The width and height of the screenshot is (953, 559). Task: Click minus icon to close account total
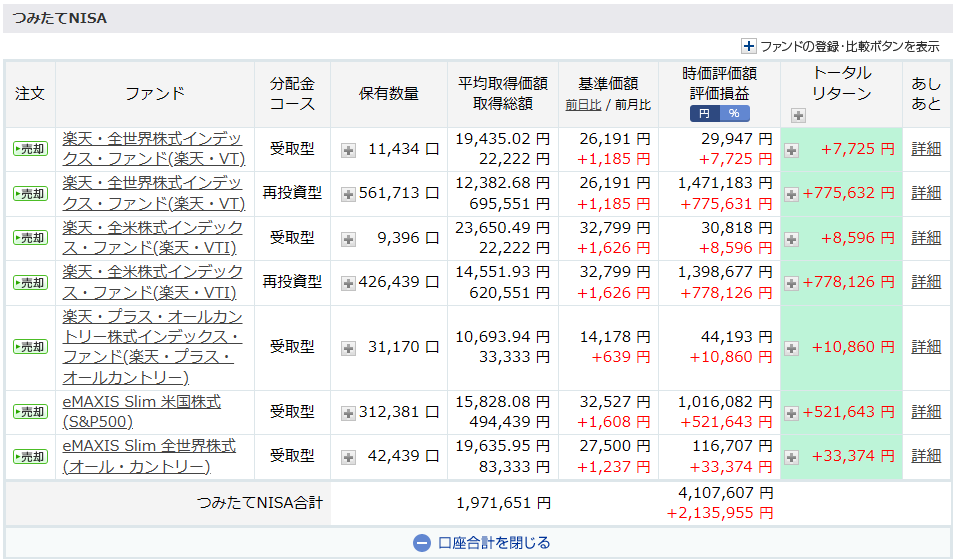422,543
